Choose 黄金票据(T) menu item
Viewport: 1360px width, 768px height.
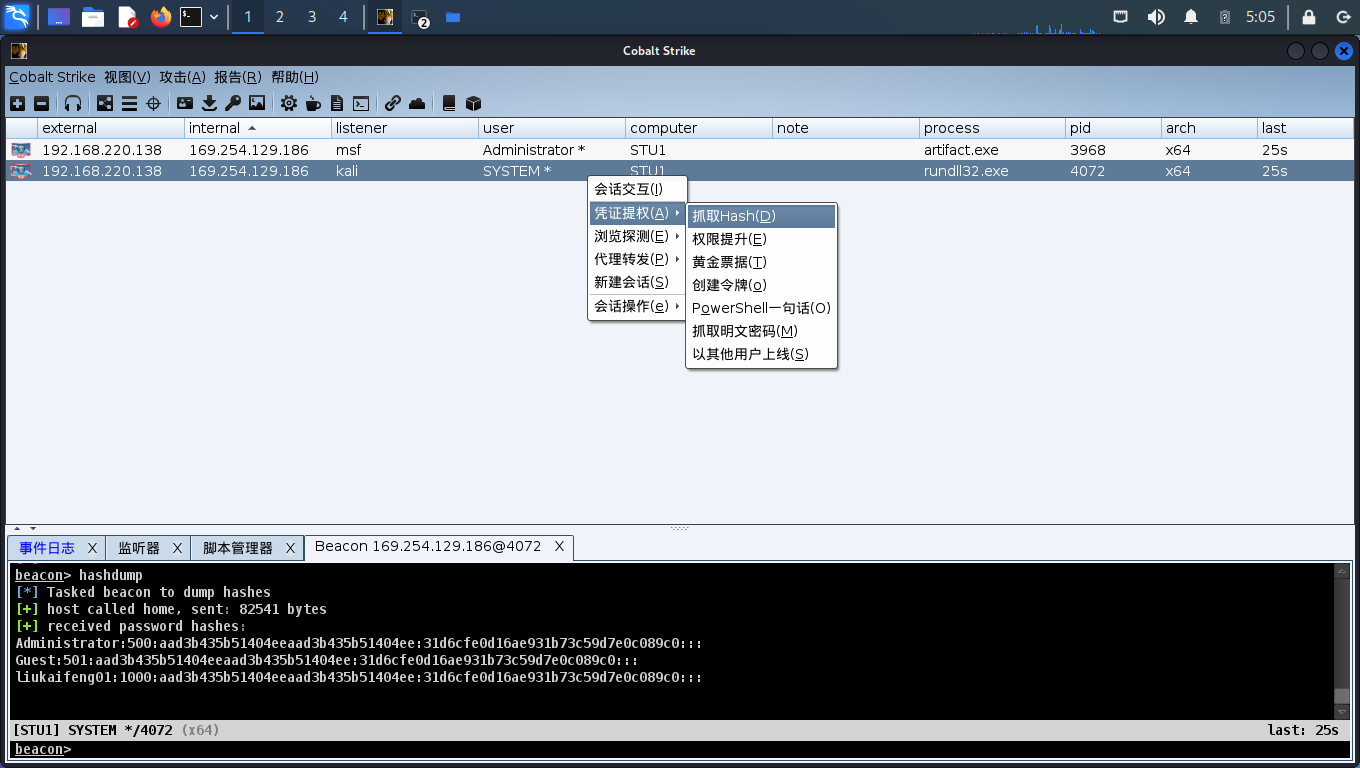[x=761, y=262]
